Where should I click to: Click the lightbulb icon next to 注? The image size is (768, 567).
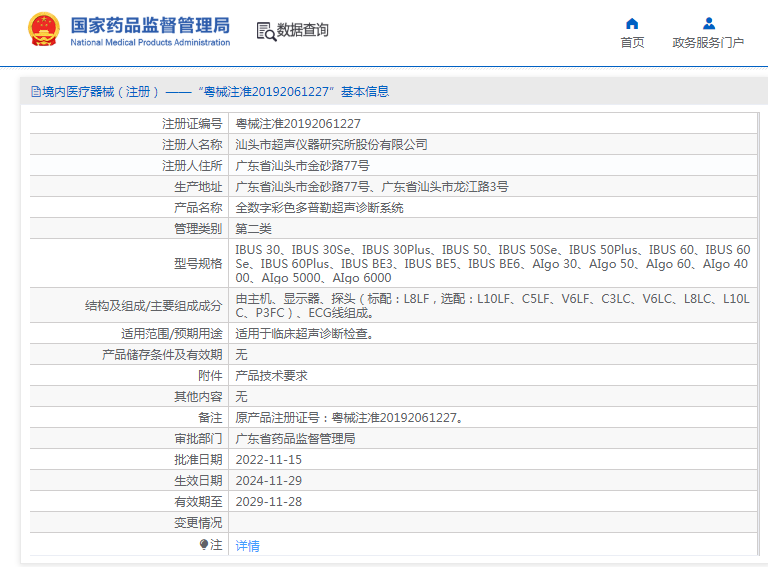[x=204, y=545]
